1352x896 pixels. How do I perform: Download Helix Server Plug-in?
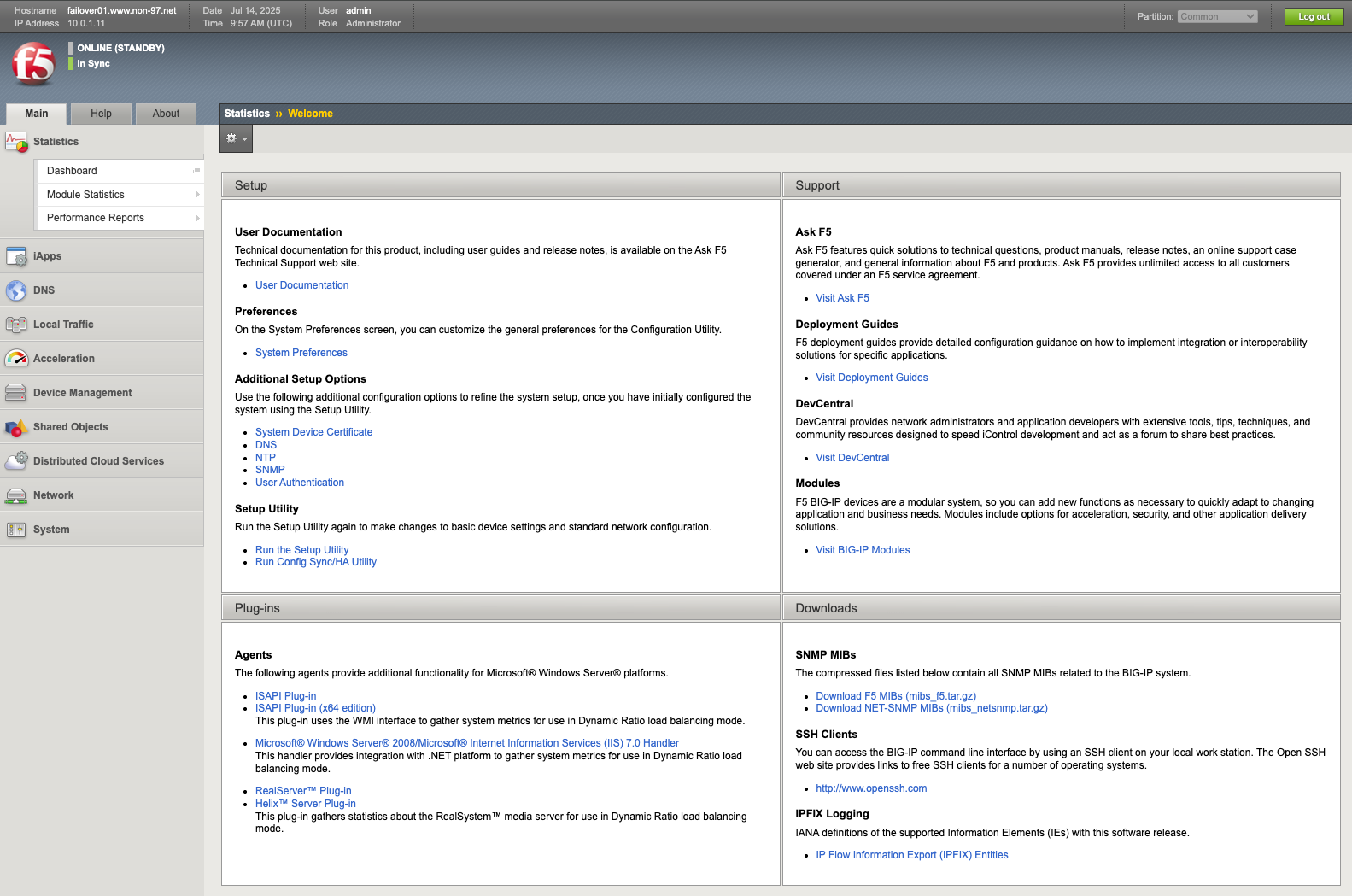coord(305,804)
